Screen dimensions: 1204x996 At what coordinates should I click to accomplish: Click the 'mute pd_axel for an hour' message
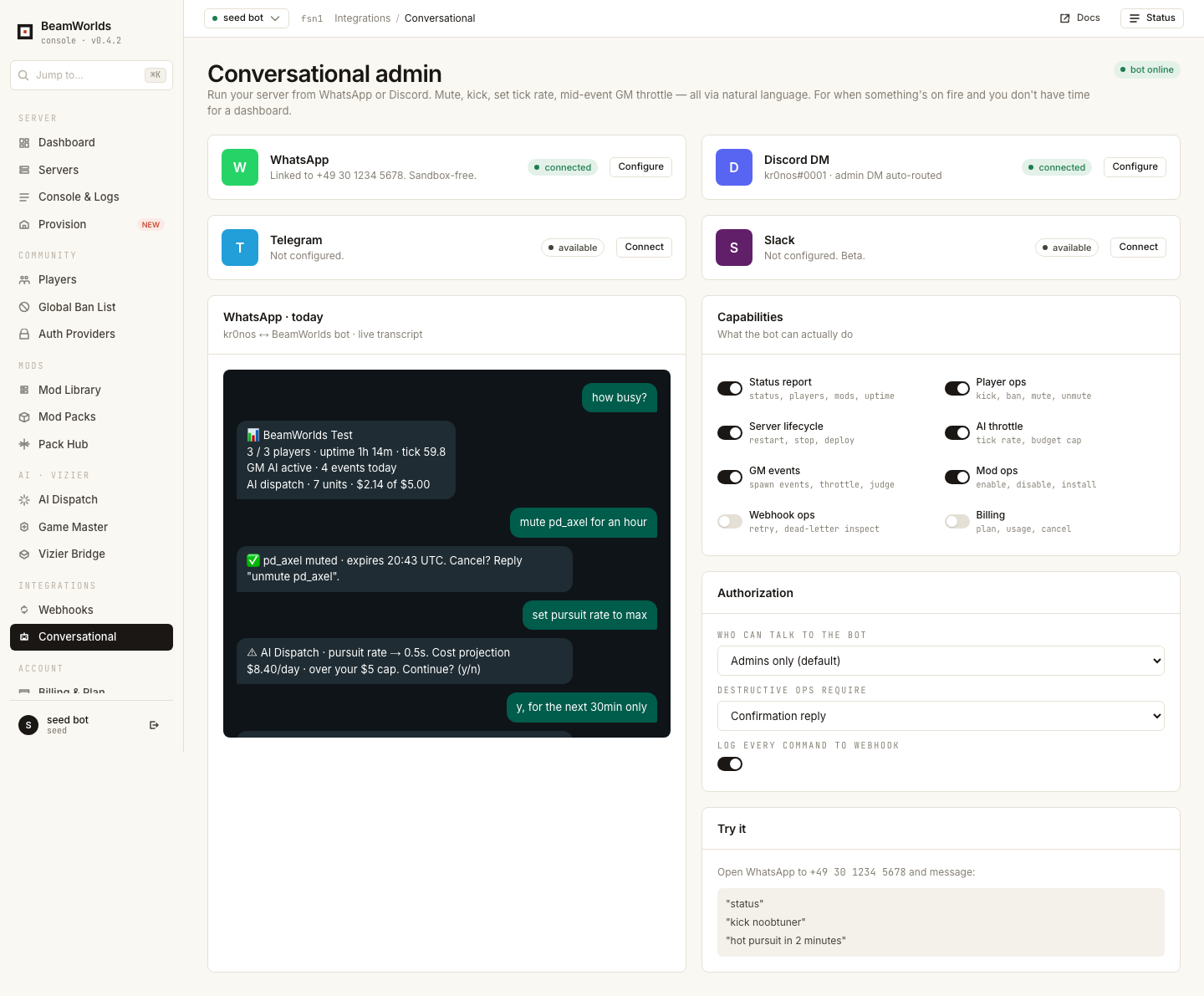584,522
